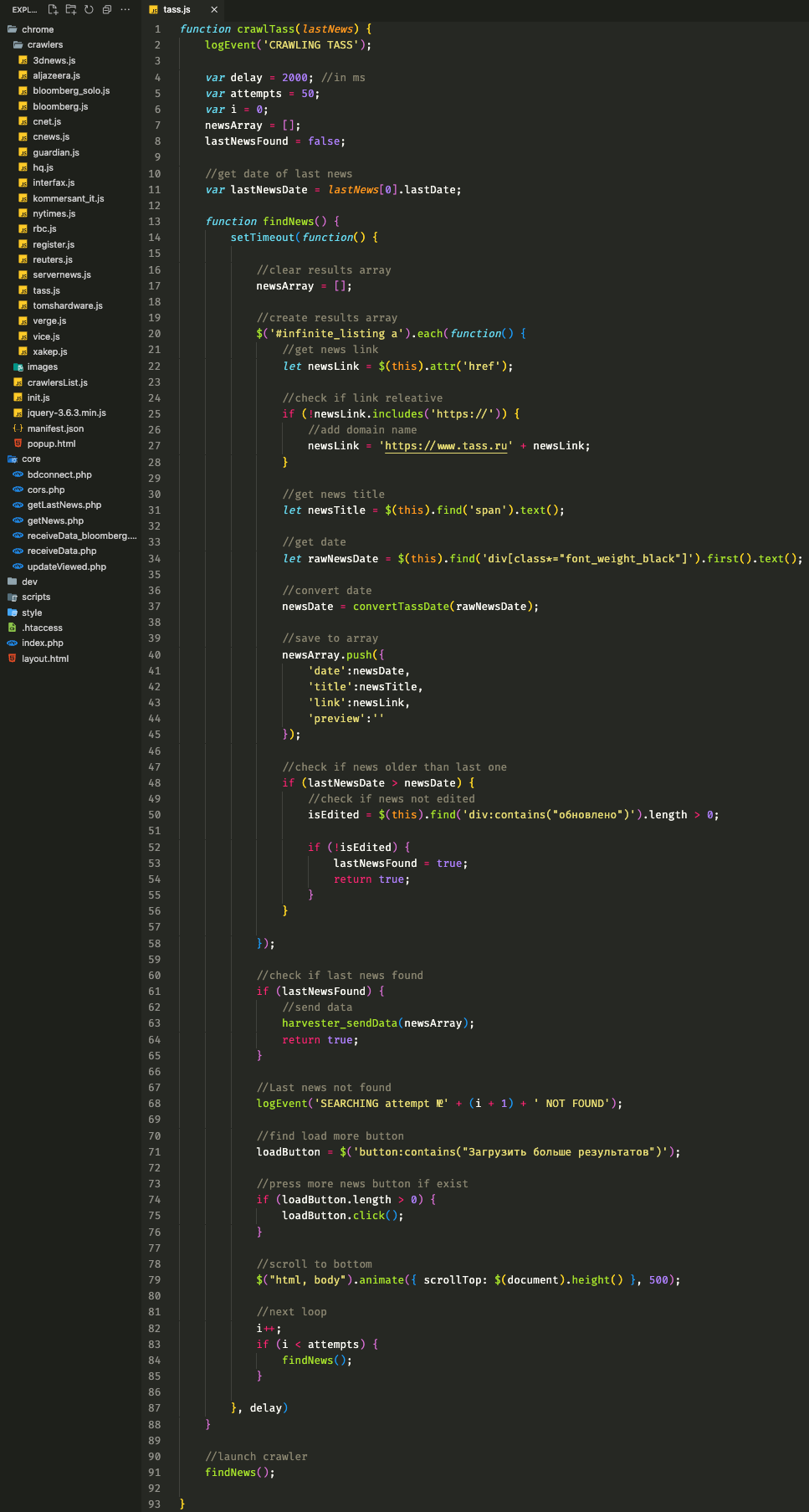Open verge.js from the crawlers folder
Image resolution: width=809 pixels, height=1512 pixels.
[x=49, y=320]
